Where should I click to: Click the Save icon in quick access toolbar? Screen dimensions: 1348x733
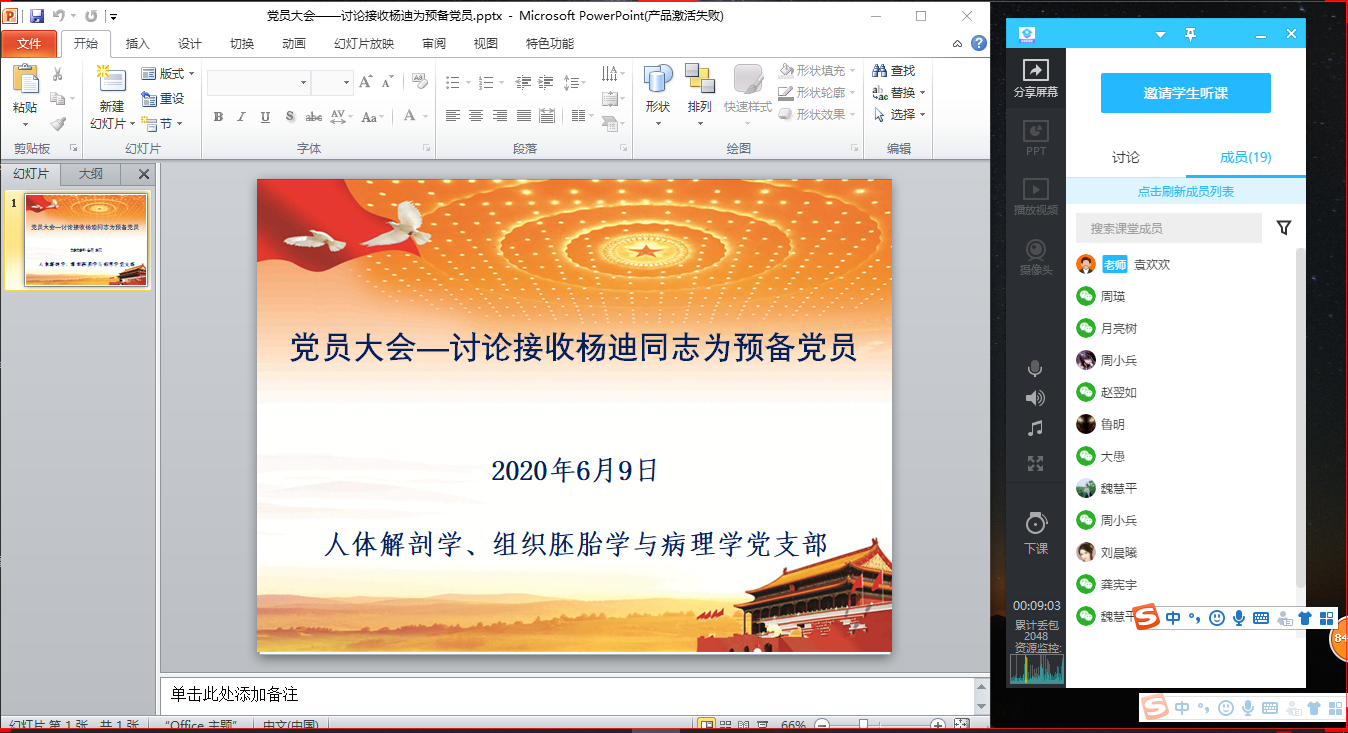(37, 16)
